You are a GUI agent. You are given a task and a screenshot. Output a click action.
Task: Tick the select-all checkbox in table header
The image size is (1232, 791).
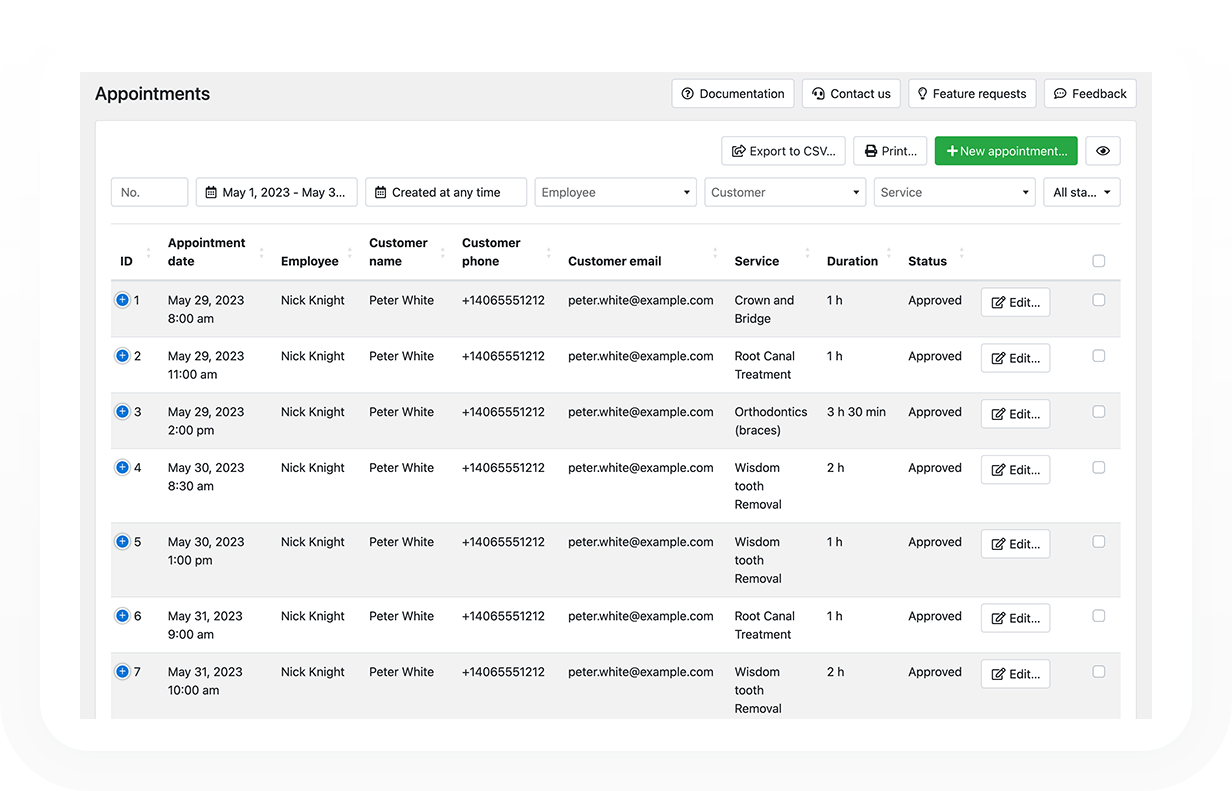pyautogui.click(x=1099, y=261)
